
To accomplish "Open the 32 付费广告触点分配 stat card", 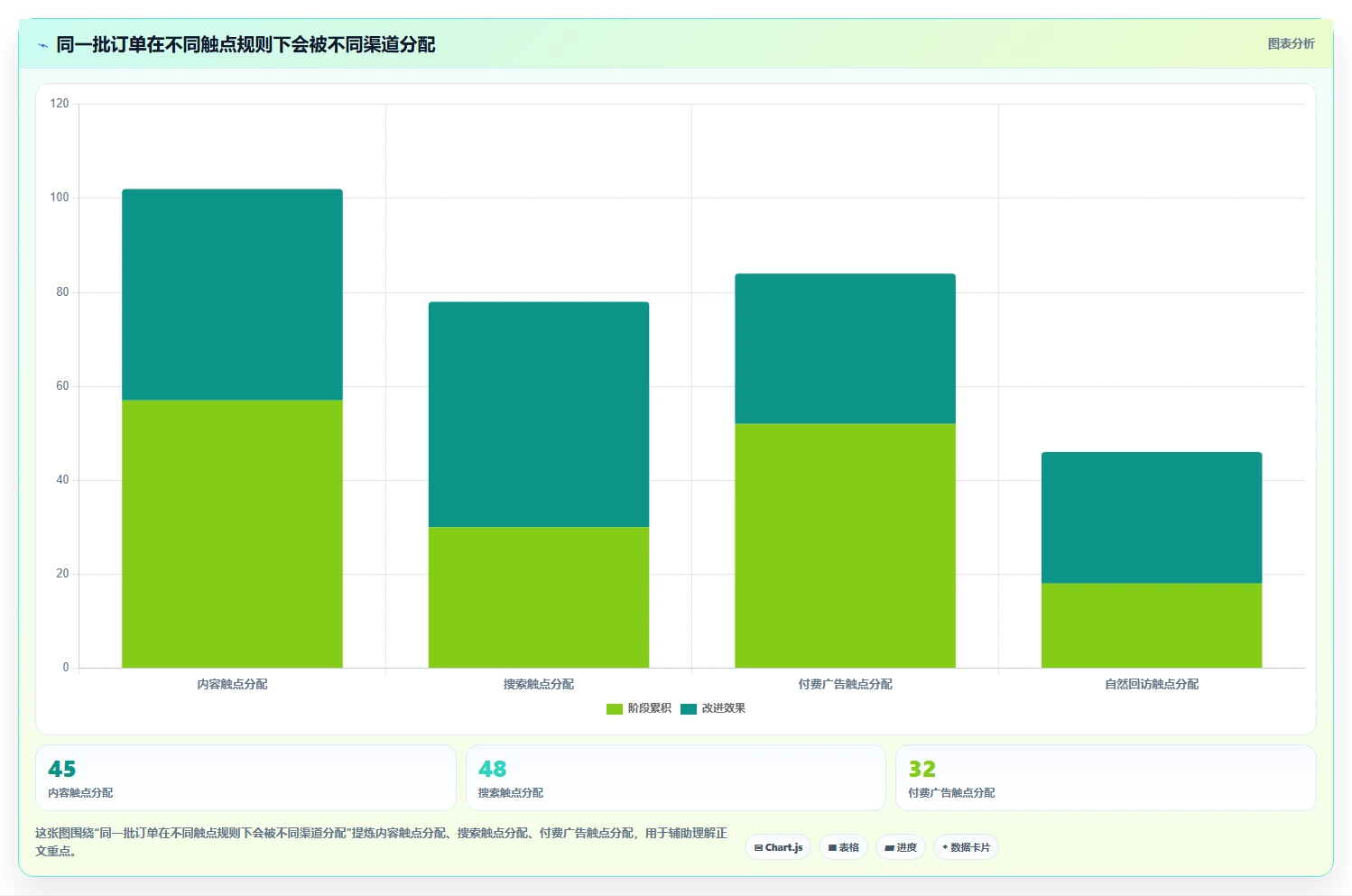I will [x=1106, y=778].
